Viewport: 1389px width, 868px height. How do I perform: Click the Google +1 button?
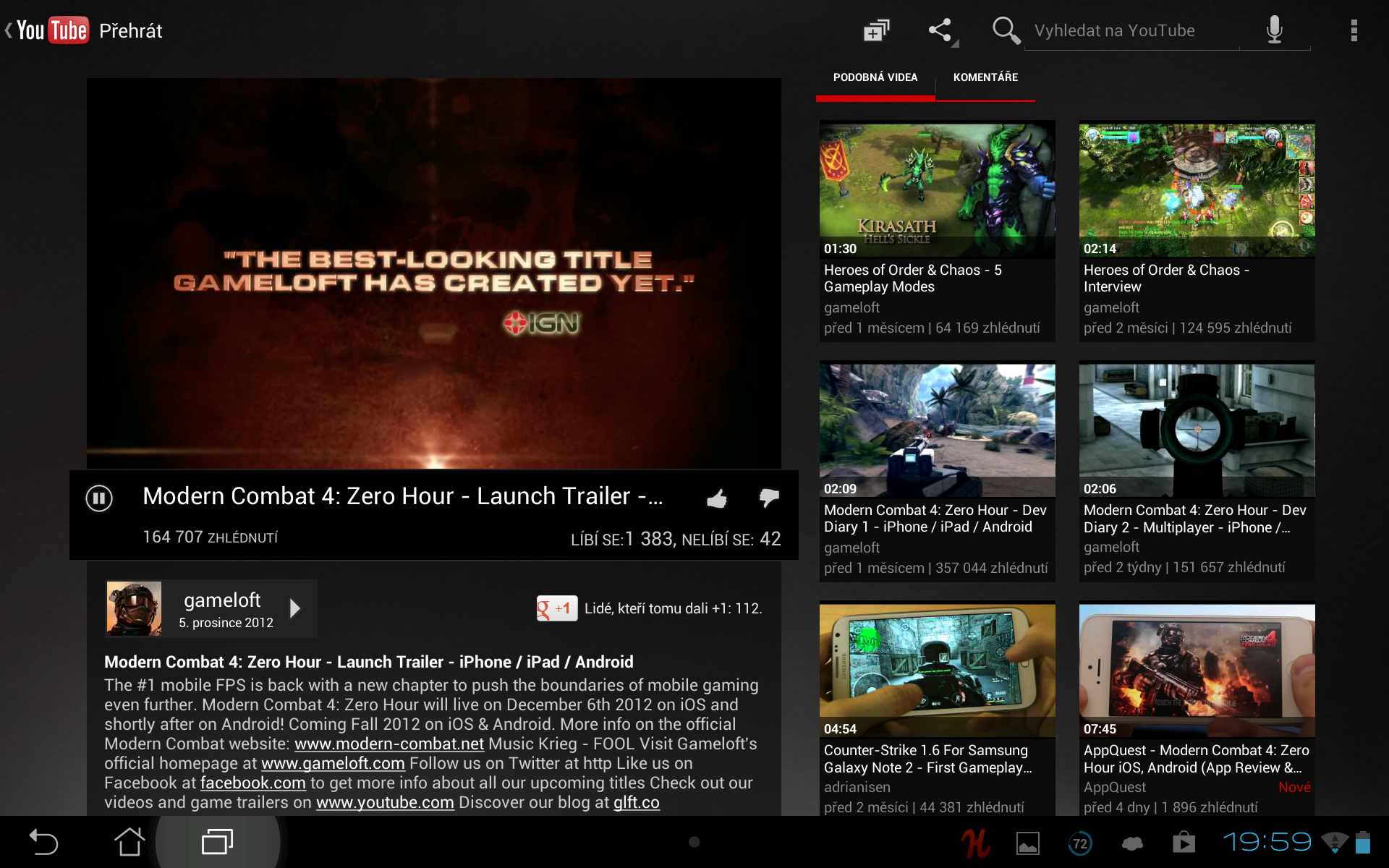tap(556, 608)
